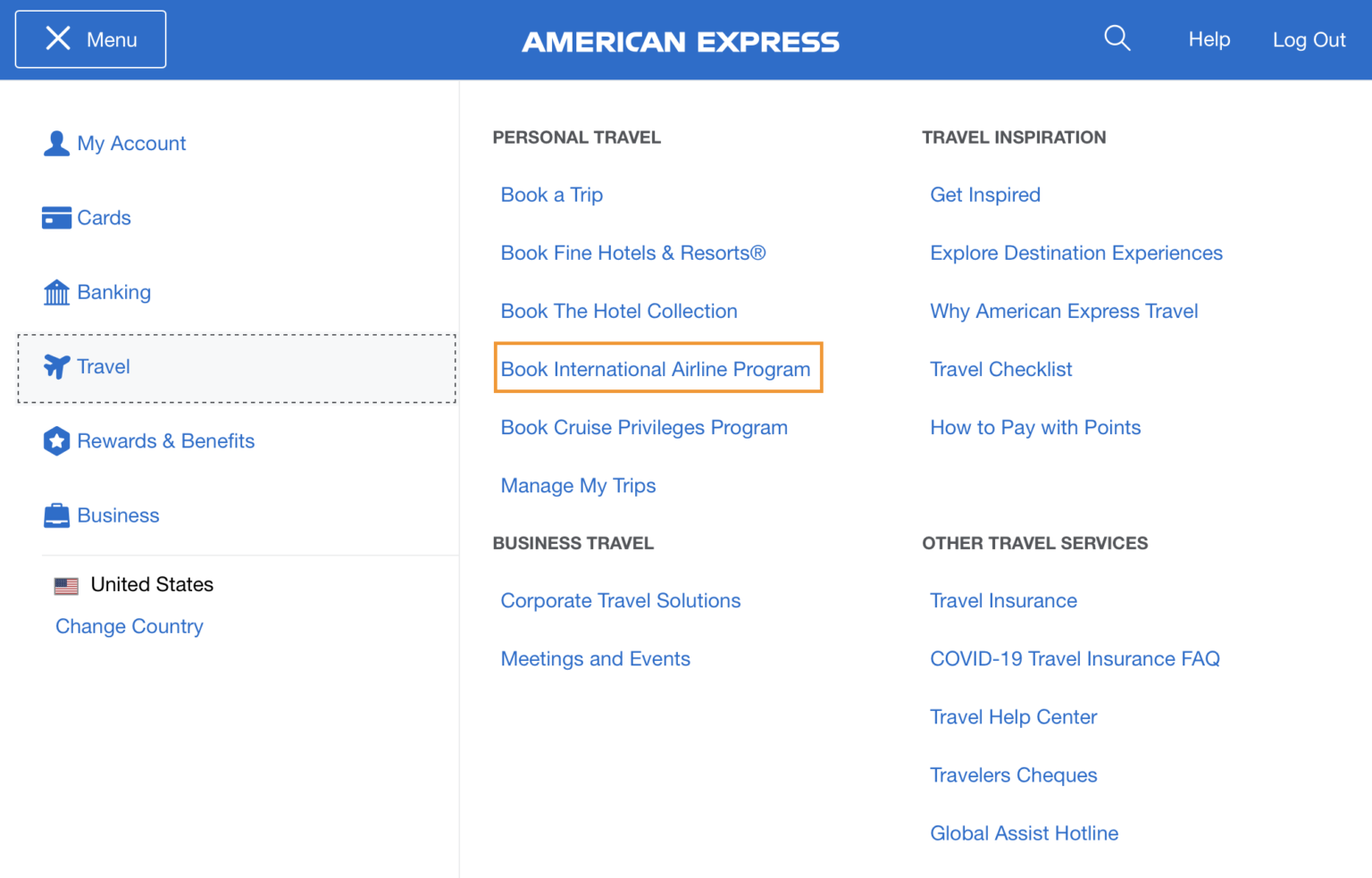Click the X icon to close the menu
This screenshot has height=878, width=1372.
pyautogui.click(x=58, y=38)
